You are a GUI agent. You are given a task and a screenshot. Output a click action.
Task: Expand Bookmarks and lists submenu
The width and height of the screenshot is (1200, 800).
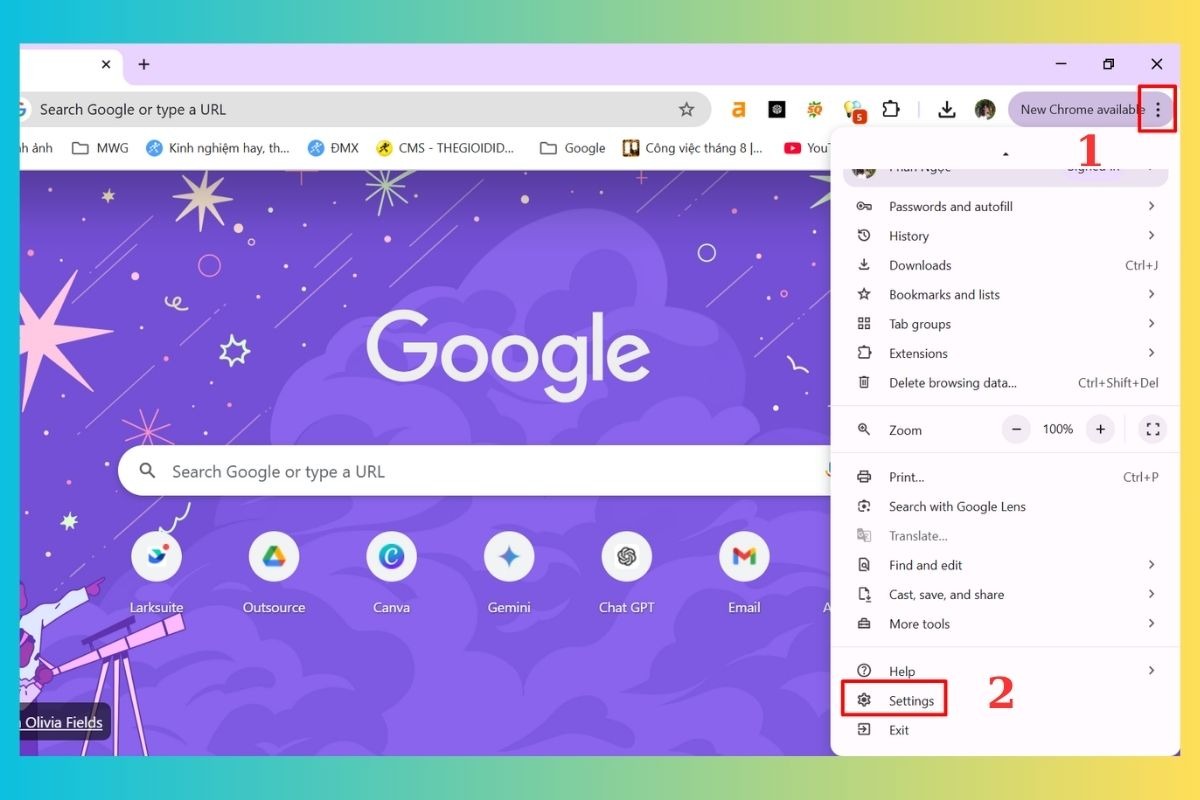1005,294
